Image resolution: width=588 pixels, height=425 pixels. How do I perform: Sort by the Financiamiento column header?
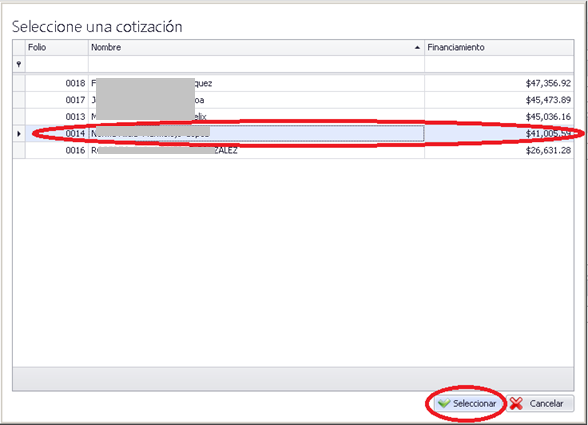(x=499, y=47)
